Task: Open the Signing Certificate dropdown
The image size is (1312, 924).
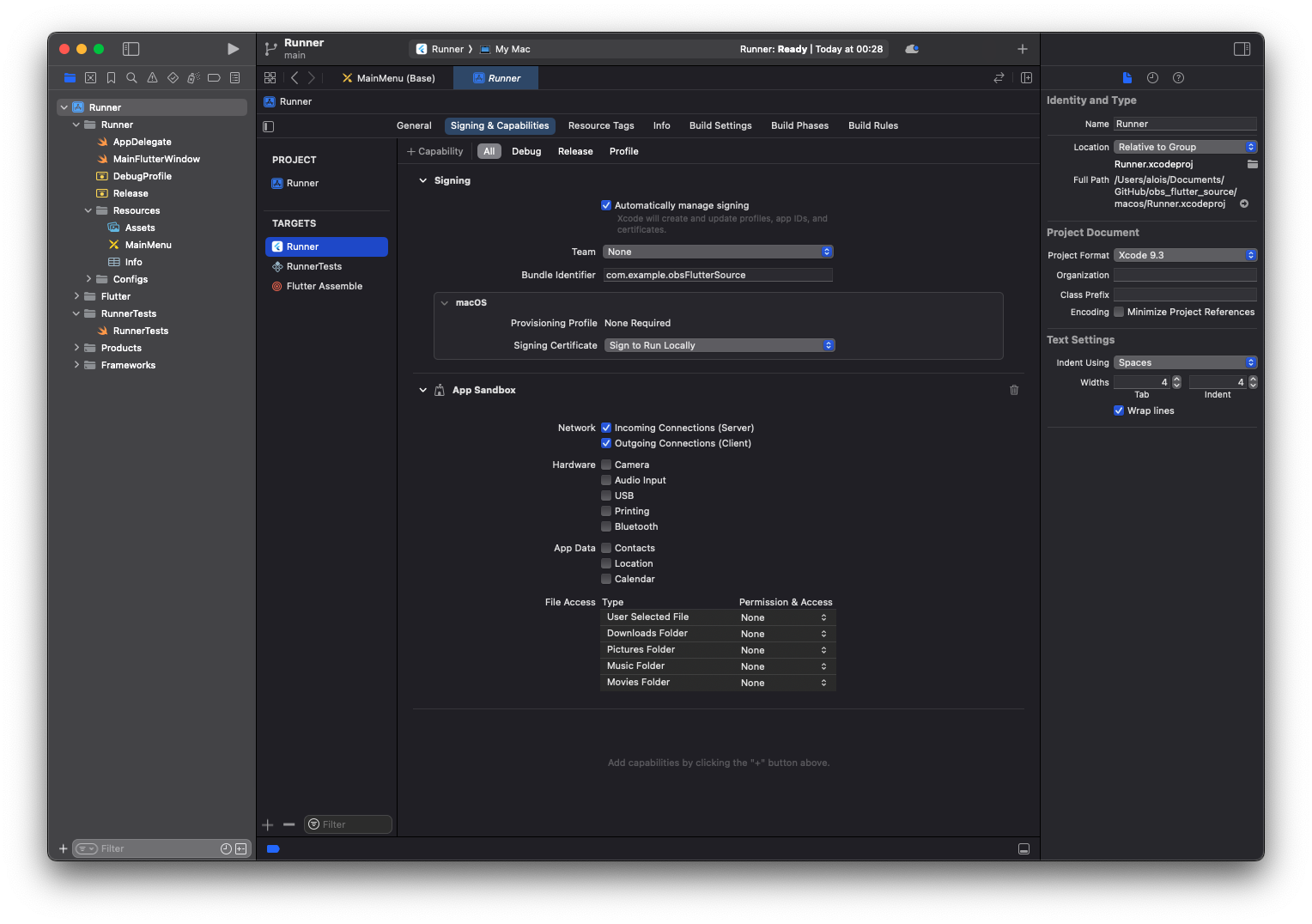Action: coord(720,345)
